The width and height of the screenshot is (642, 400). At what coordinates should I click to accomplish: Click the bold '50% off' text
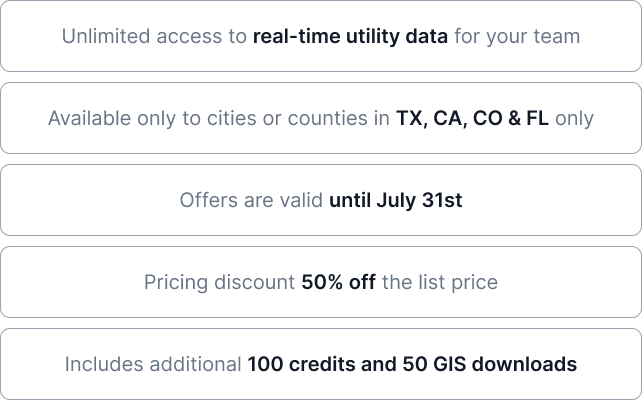339,282
